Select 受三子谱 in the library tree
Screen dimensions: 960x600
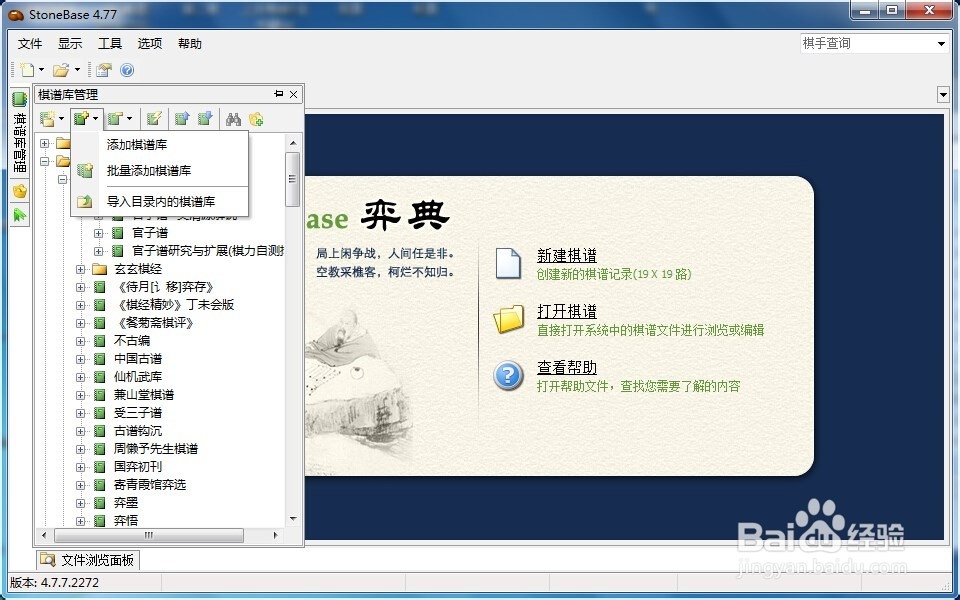pyautogui.click(x=138, y=413)
